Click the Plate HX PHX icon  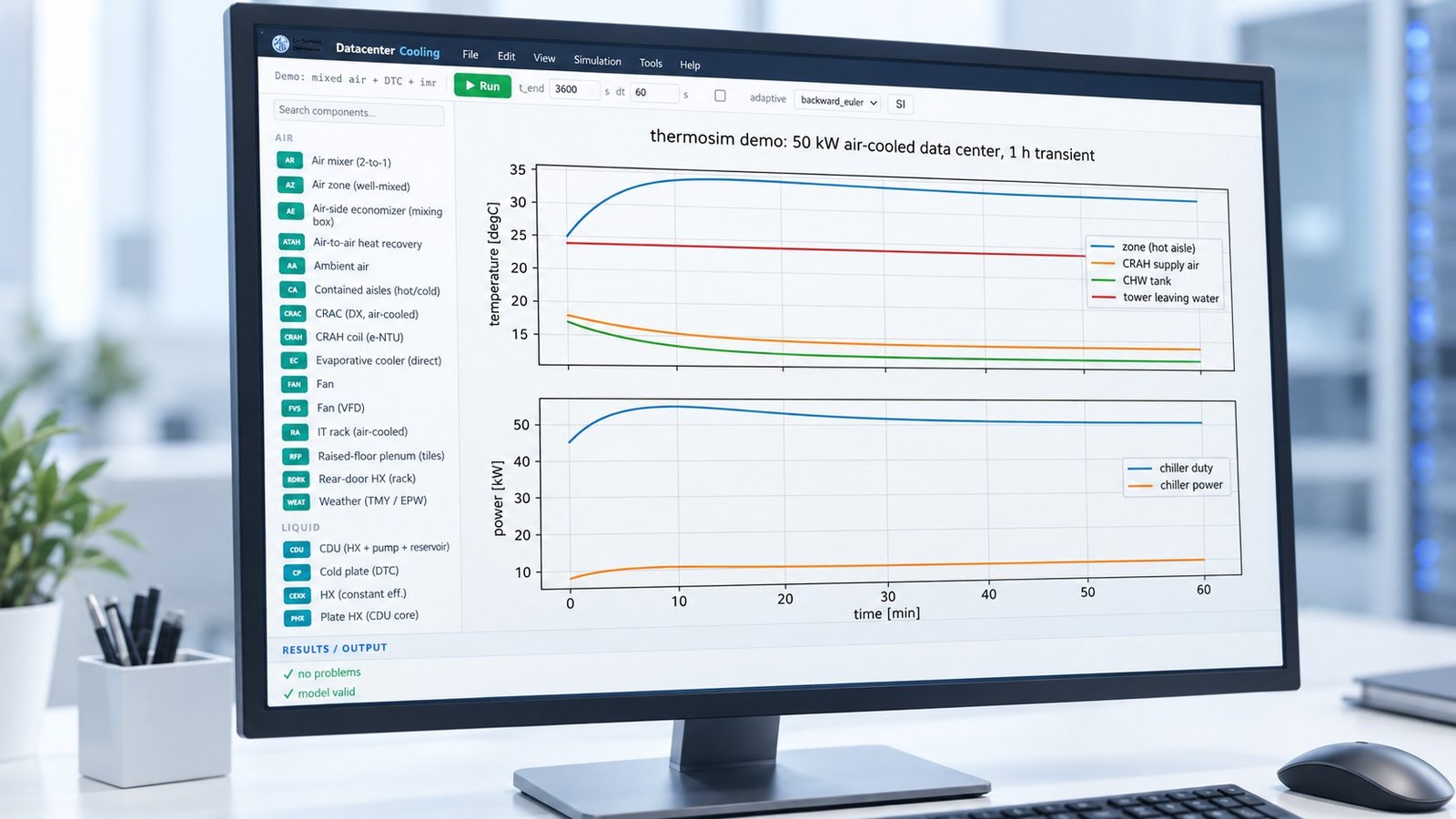298,618
